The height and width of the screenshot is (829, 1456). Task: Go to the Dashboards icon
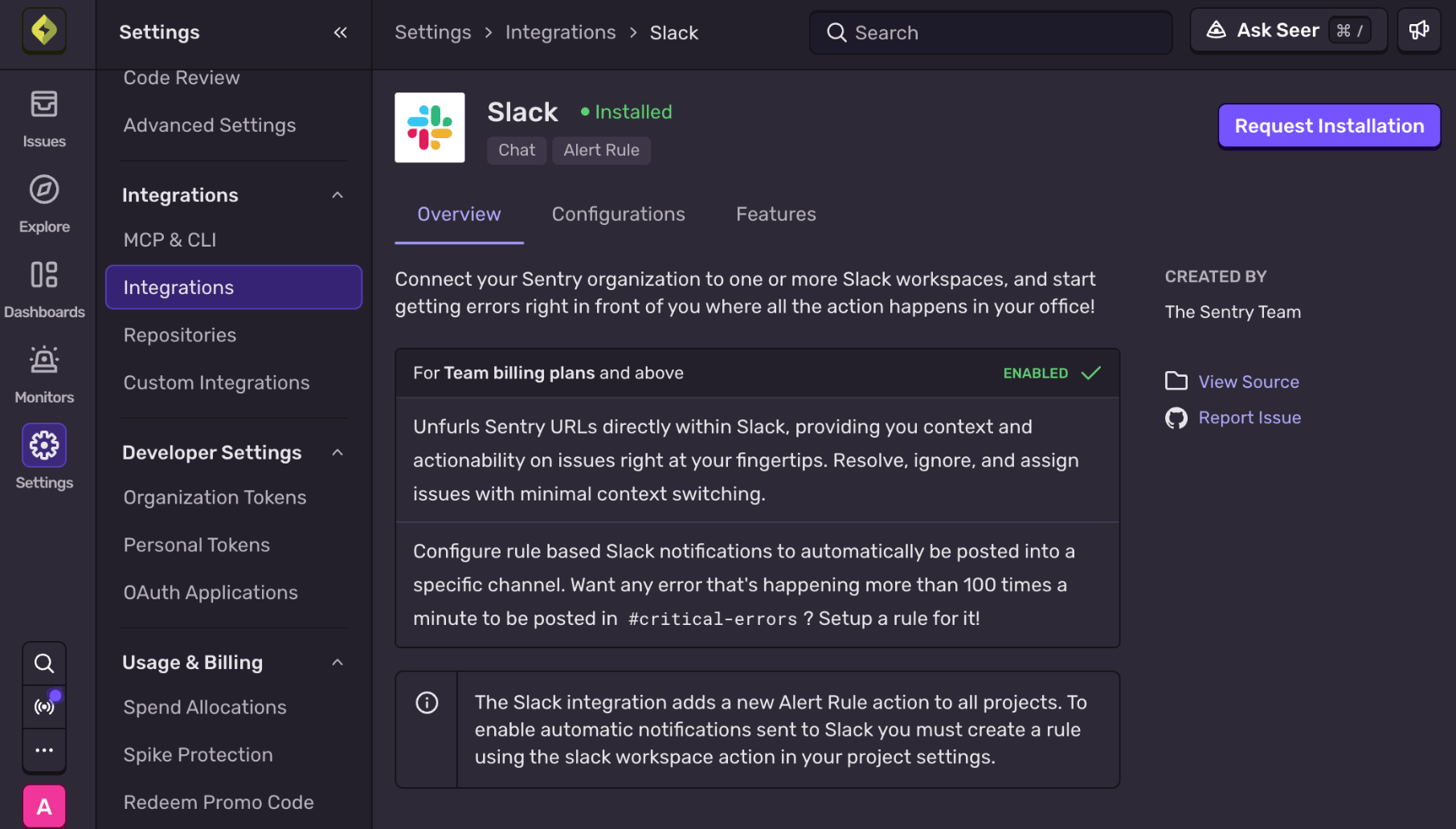44,275
